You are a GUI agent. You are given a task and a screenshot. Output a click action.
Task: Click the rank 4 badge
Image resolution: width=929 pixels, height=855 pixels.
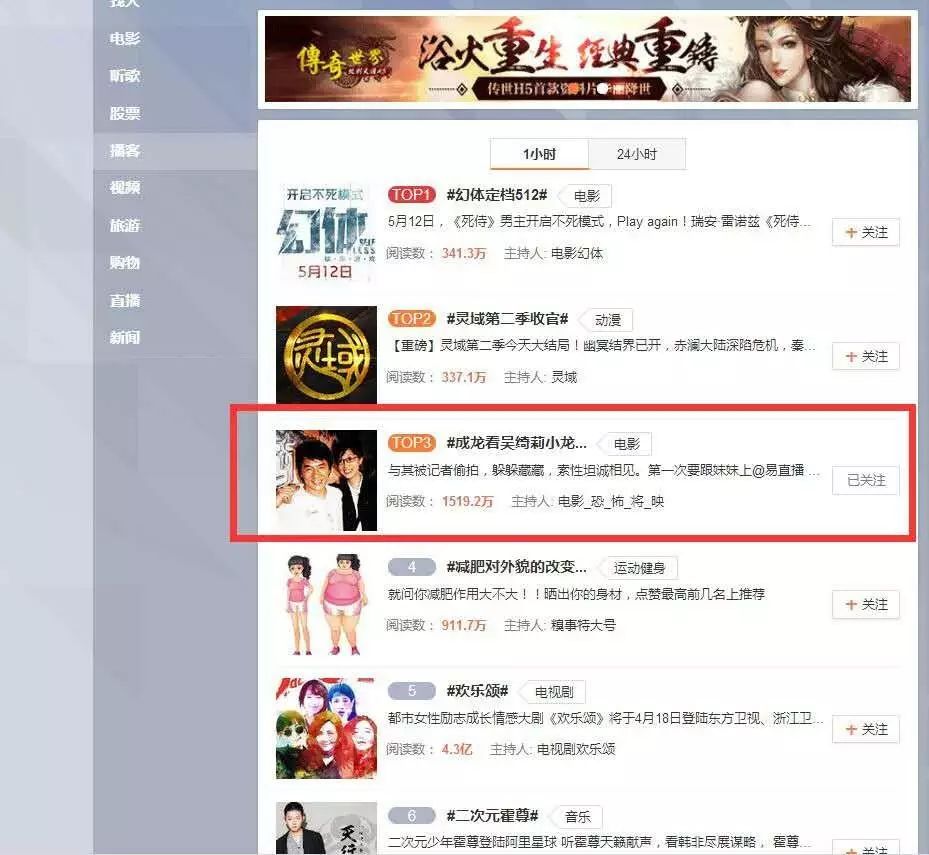pos(412,567)
